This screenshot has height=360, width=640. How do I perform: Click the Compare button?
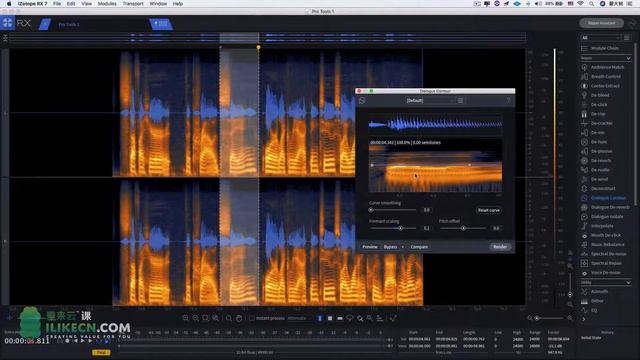[419, 247]
